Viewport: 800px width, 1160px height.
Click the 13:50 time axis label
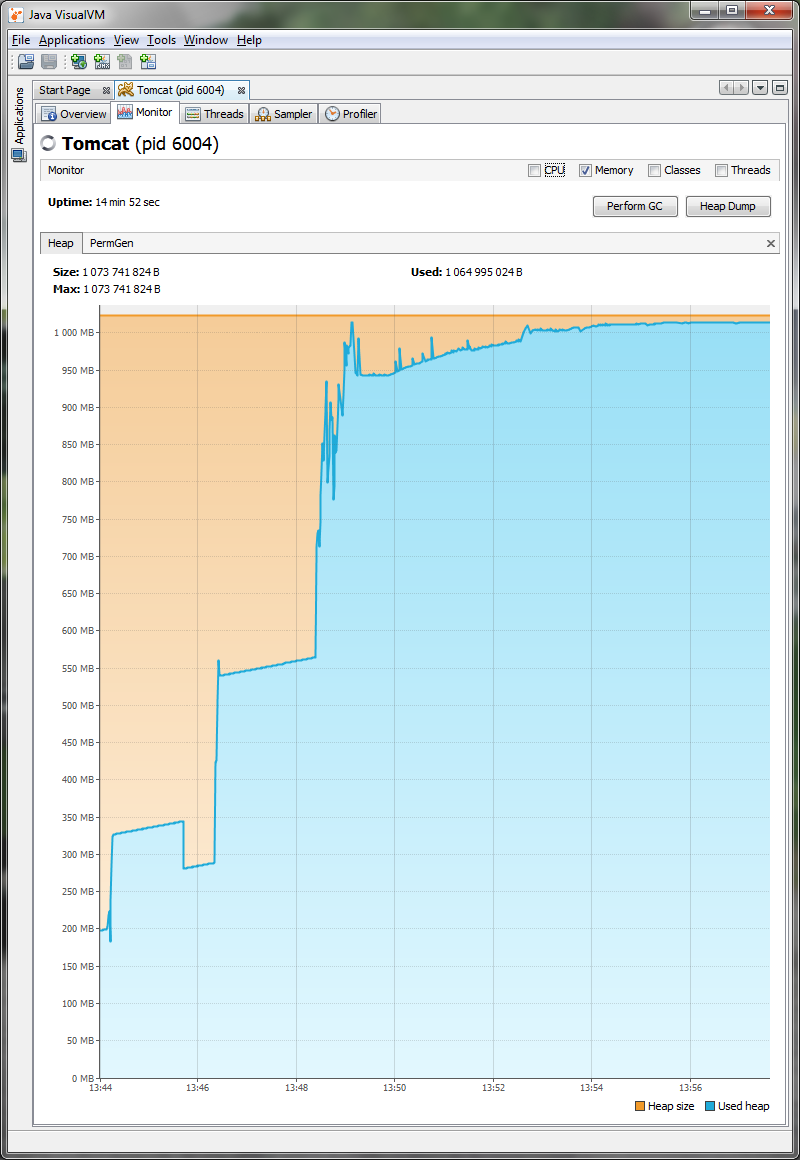tap(394, 1088)
